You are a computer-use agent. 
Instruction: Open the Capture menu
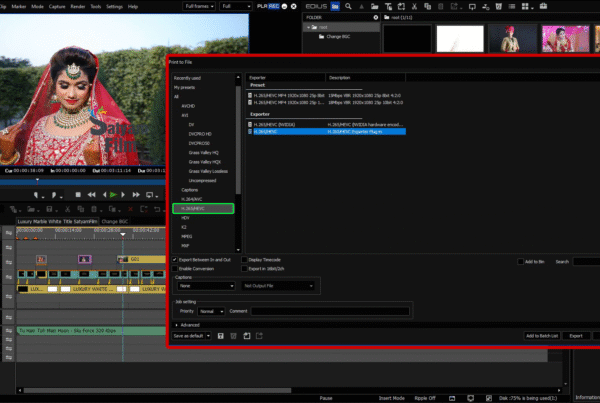tap(57, 7)
